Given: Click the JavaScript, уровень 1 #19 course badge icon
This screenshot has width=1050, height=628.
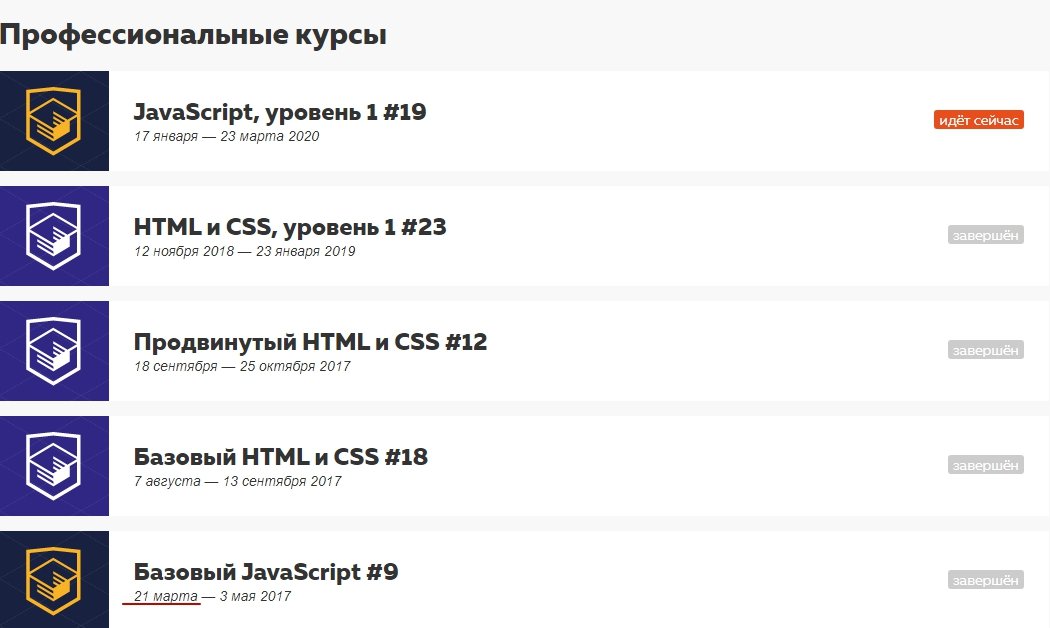Looking at the screenshot, I should pyautogui.click(x=54, y=121).
